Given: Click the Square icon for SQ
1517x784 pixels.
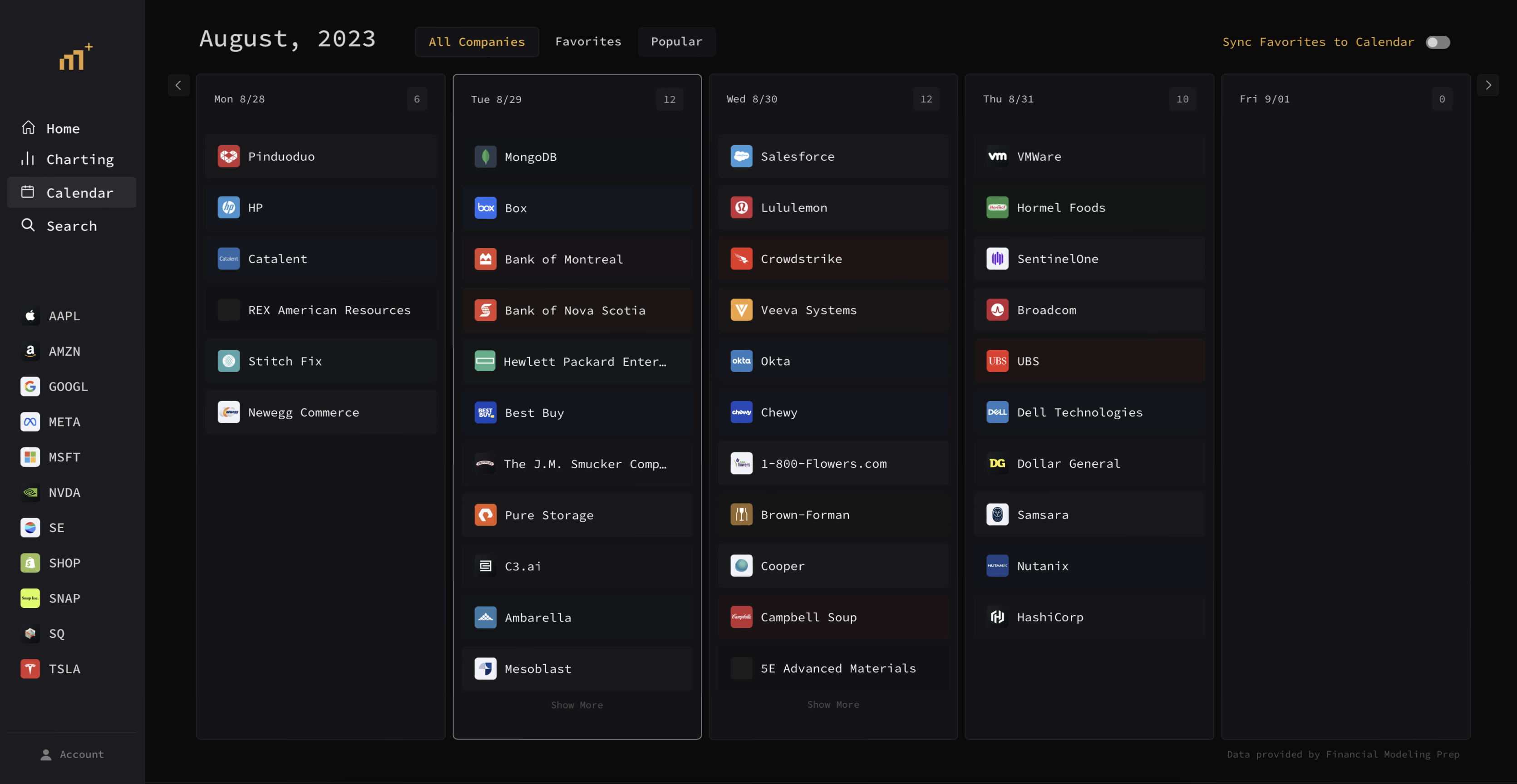Looking at the screenshot, I should point(30,634).
